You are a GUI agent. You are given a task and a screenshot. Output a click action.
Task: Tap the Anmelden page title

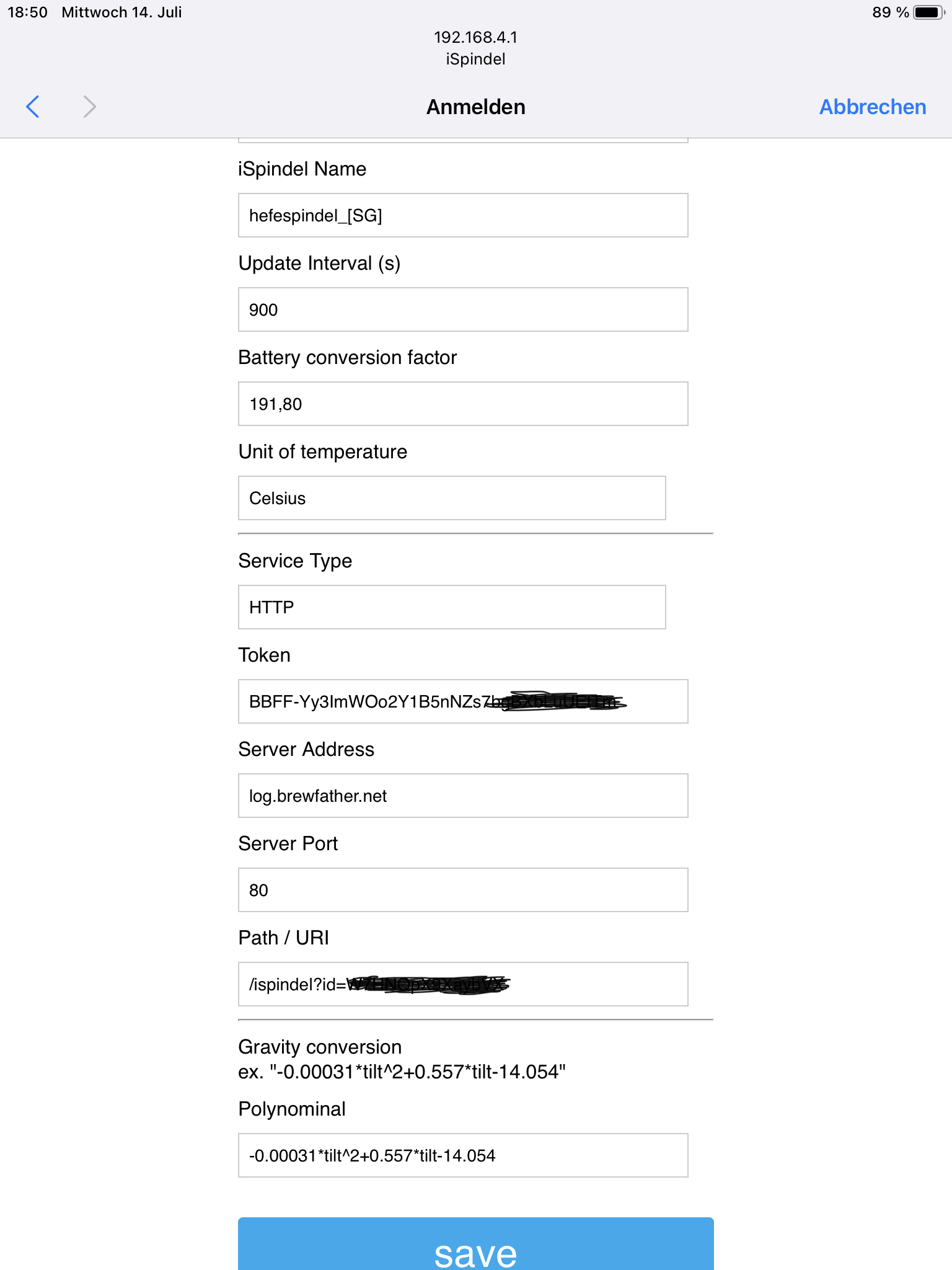click(x=475, y=107)
